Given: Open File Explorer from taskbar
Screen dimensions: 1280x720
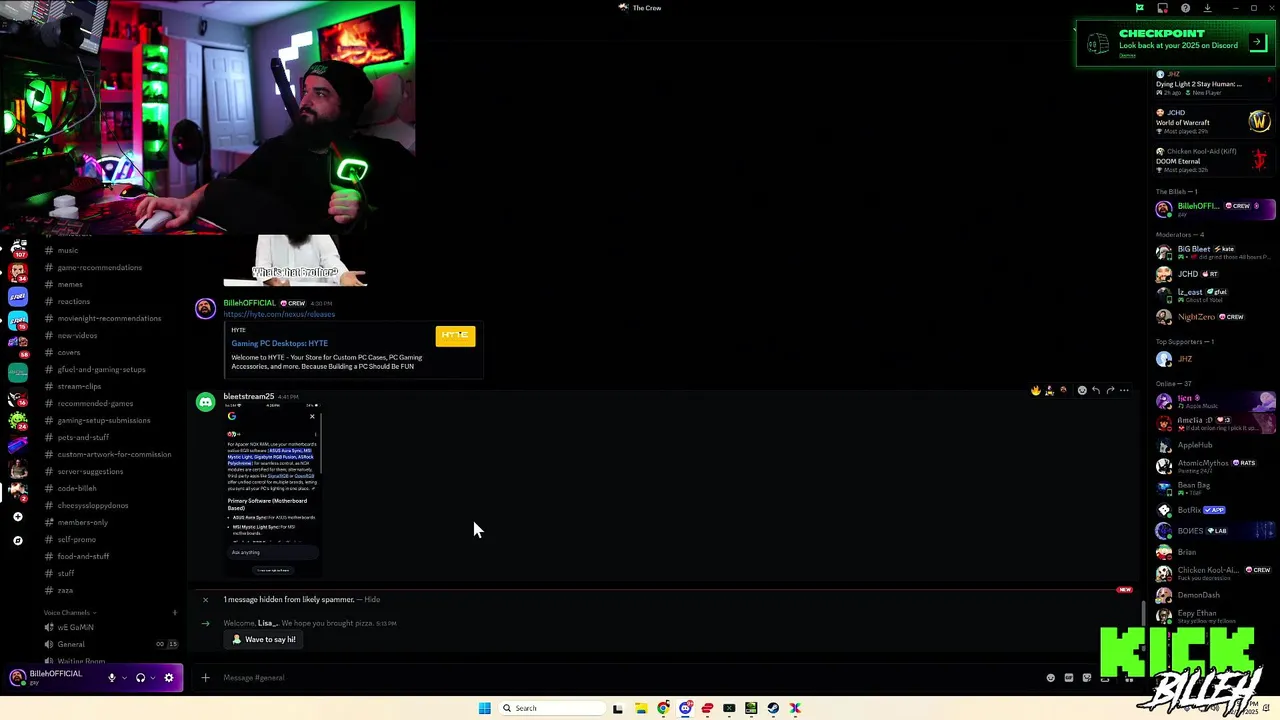Looking at the screenshot, I should pyautogui.click(x=641, y=708).
